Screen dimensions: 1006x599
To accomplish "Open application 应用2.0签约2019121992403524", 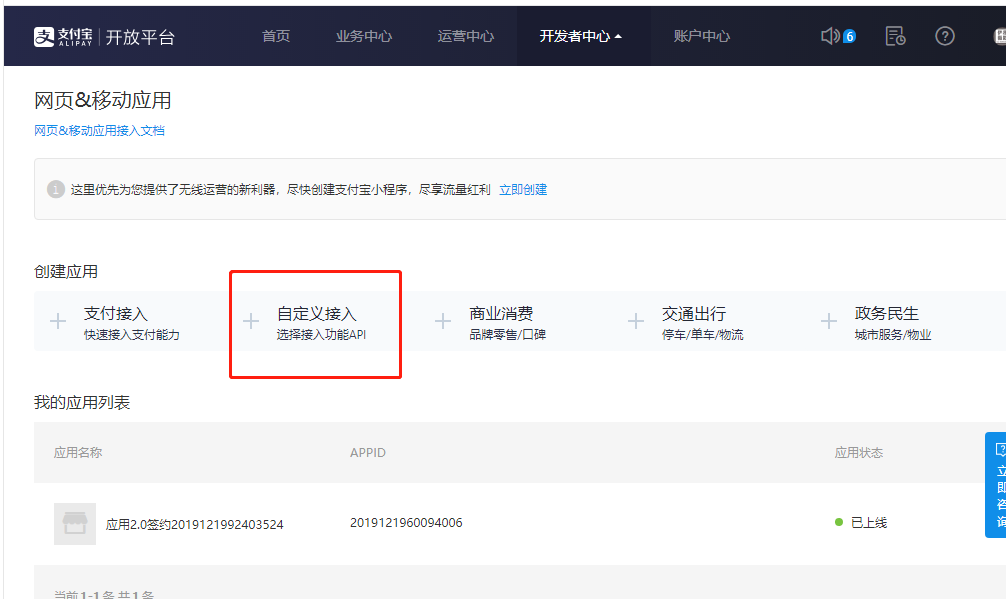I will [x=194, y=524].
